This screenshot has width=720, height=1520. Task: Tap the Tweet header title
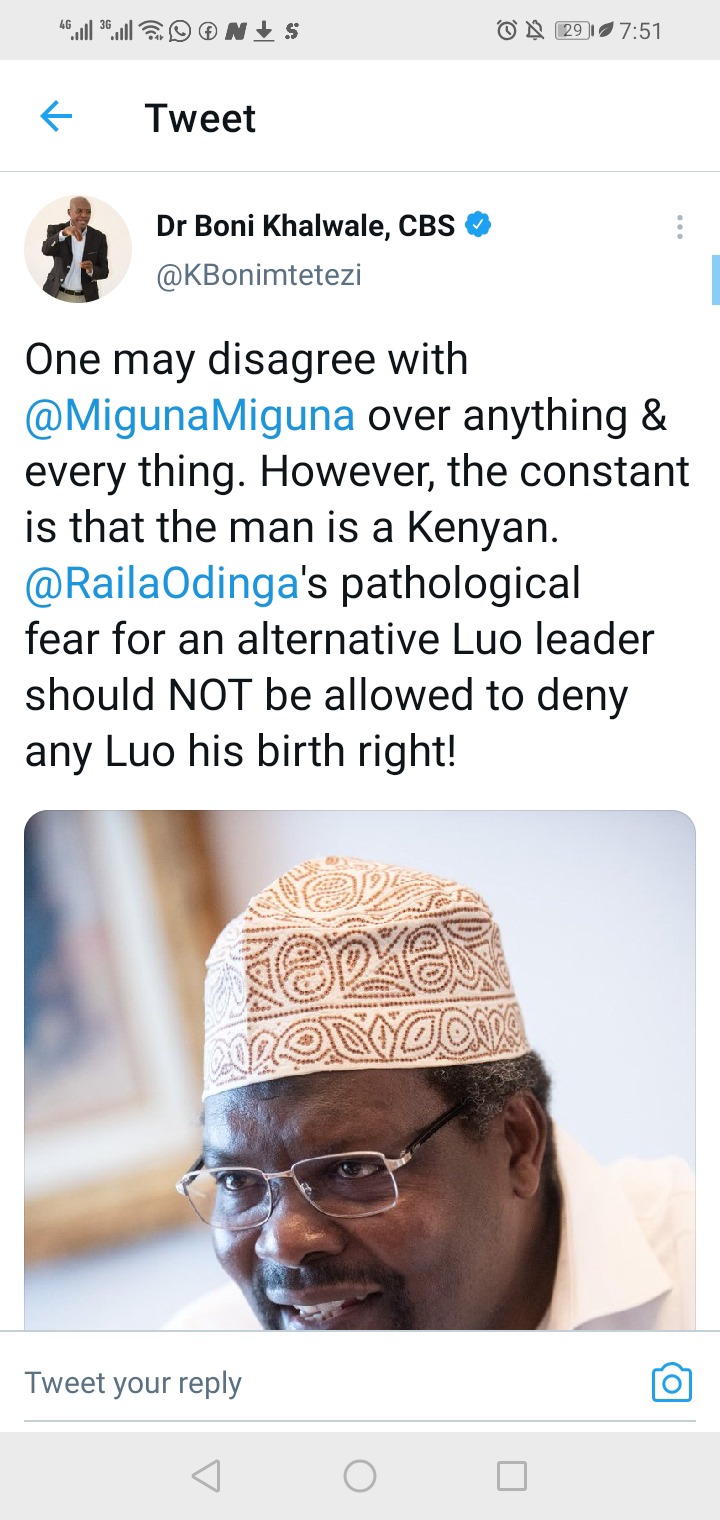point(200,118)
